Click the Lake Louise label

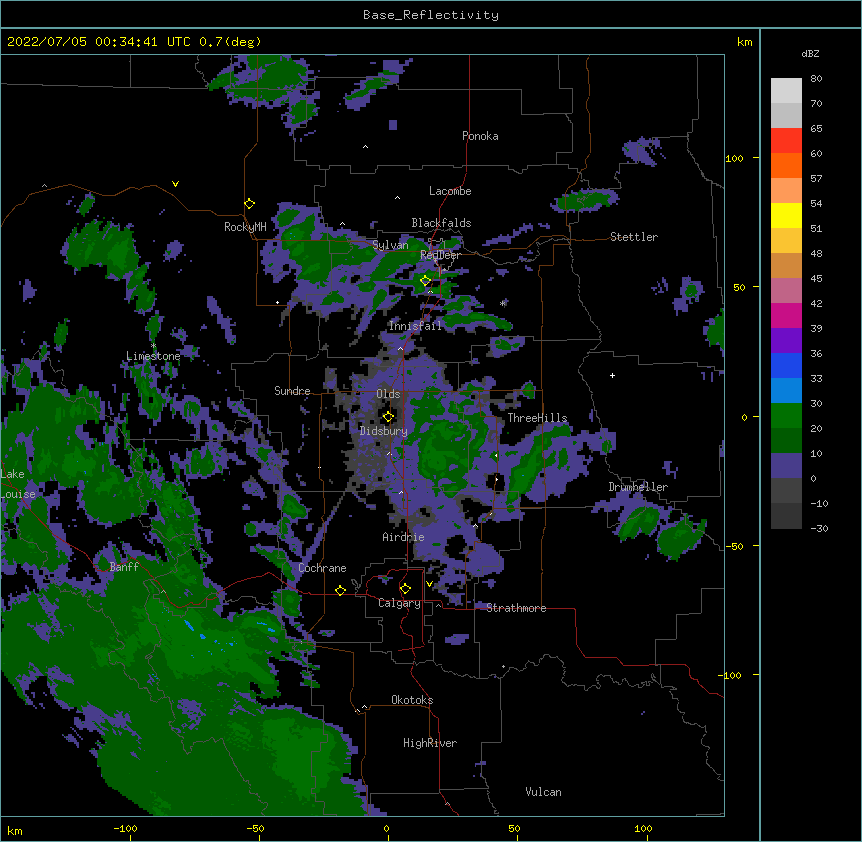[x=18, y=484]
